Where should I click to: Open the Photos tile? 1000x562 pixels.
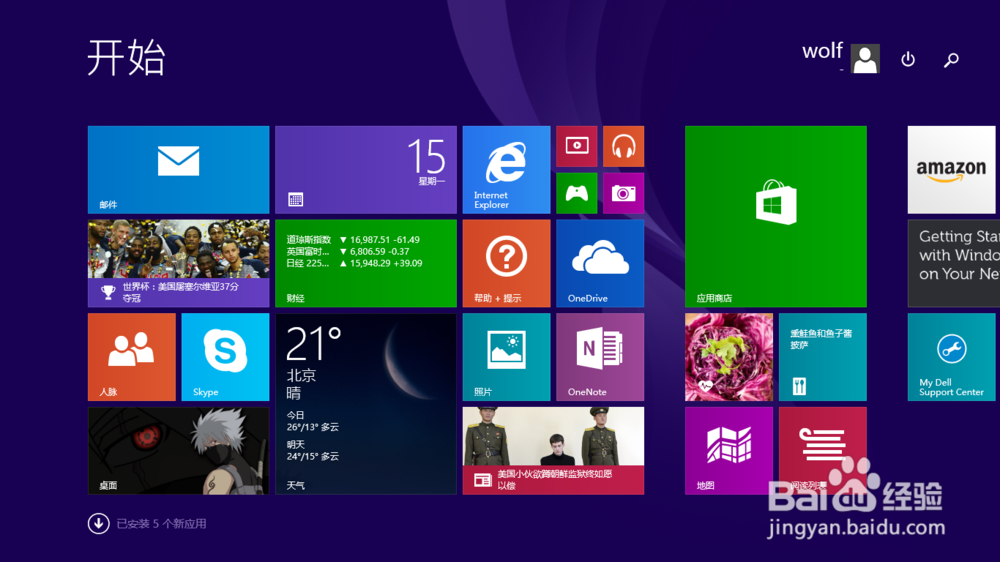click(x=506, y=357)
